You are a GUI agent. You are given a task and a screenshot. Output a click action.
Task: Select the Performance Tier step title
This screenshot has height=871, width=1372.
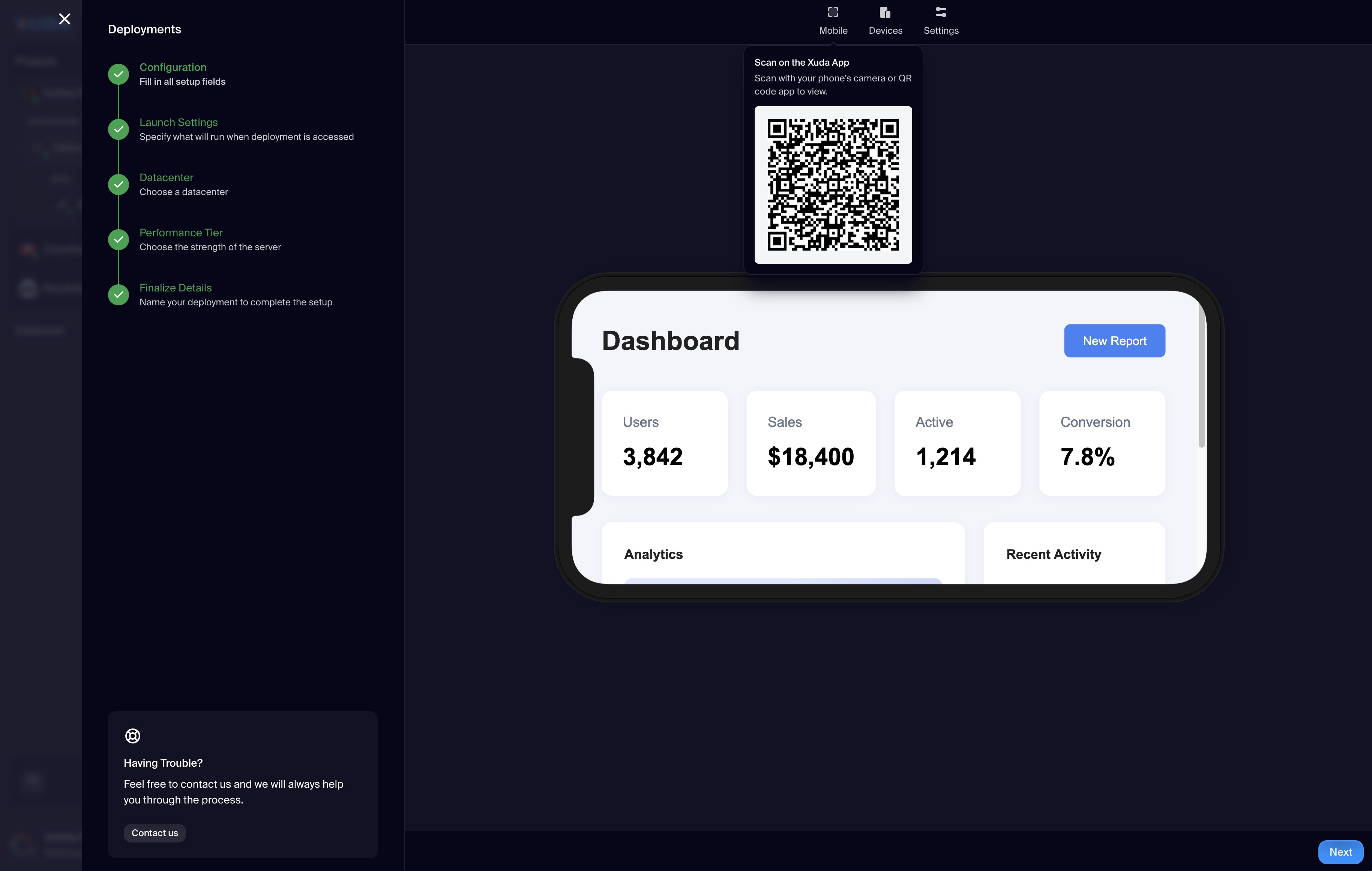click(181, 233)
